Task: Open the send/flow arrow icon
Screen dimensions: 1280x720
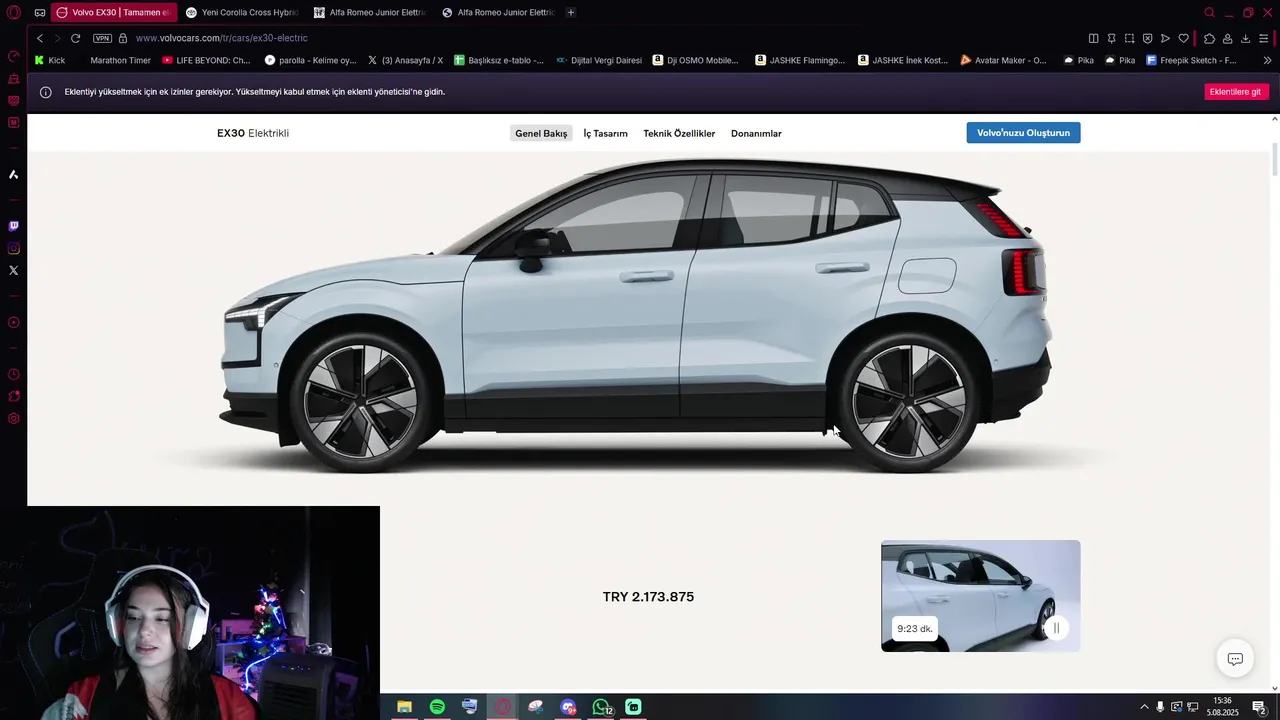Action: [1165, 38]
